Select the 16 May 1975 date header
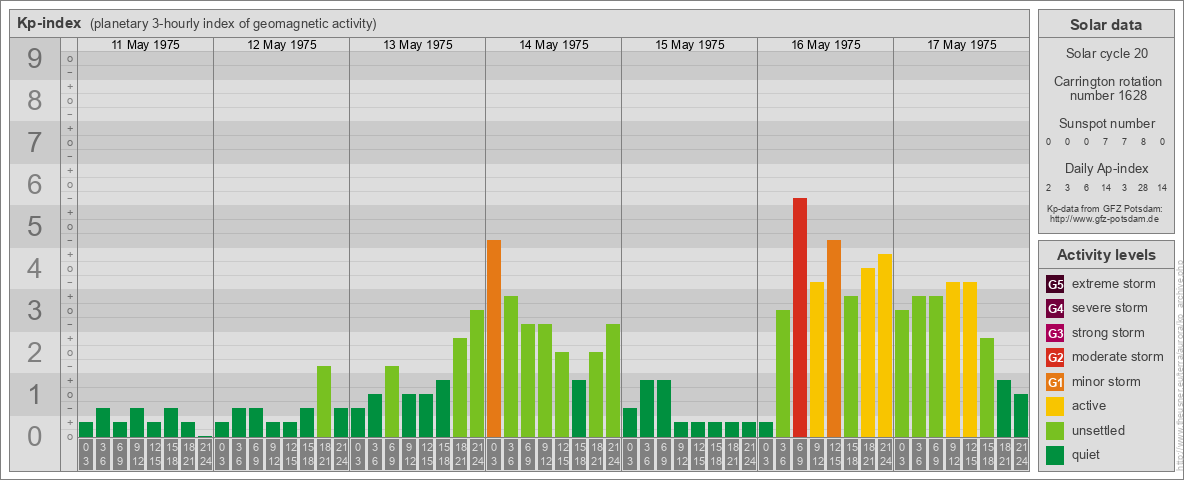 click(x=825, y=45)
